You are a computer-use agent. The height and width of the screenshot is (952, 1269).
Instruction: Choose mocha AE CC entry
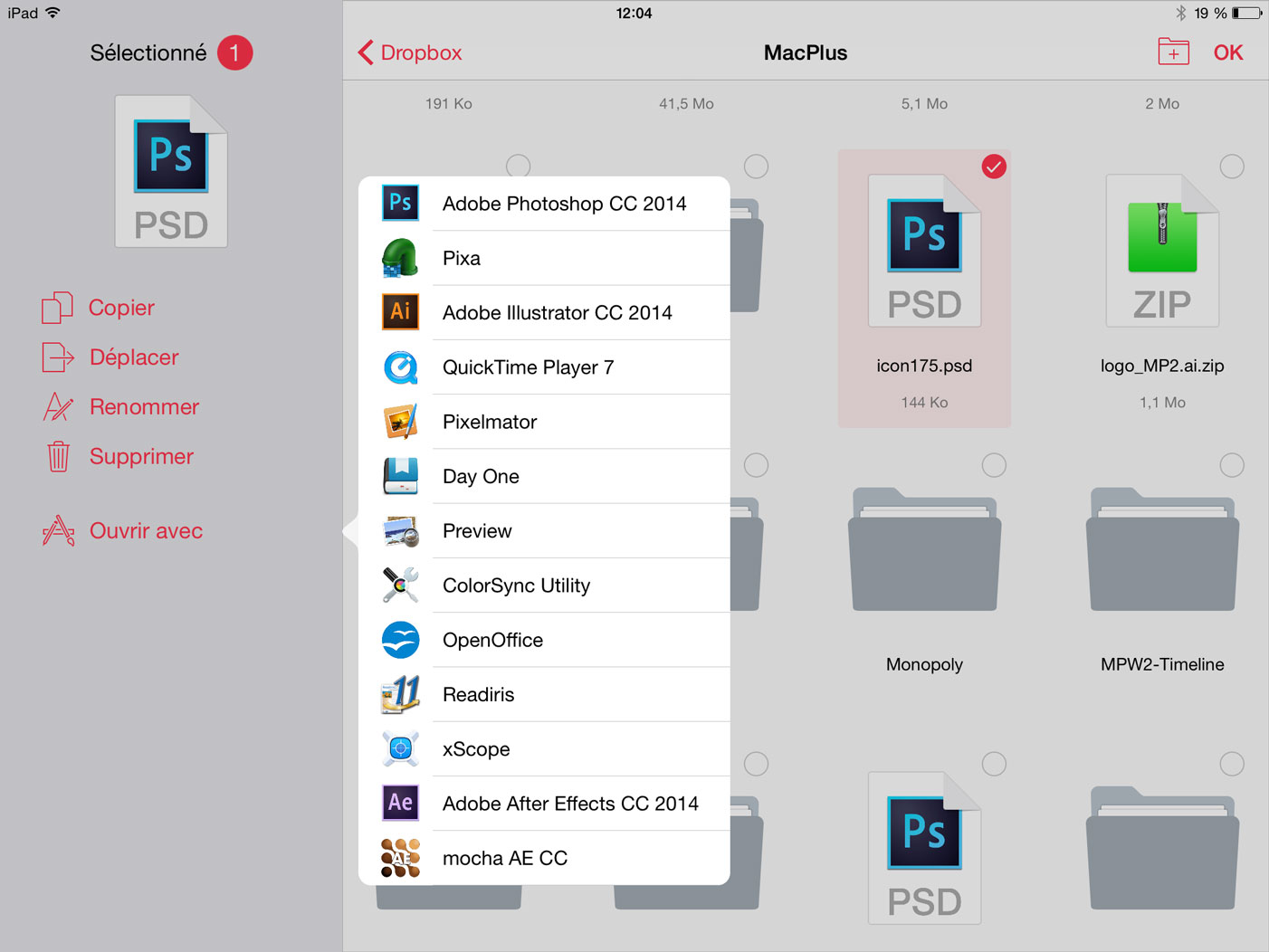coord(544,858)
